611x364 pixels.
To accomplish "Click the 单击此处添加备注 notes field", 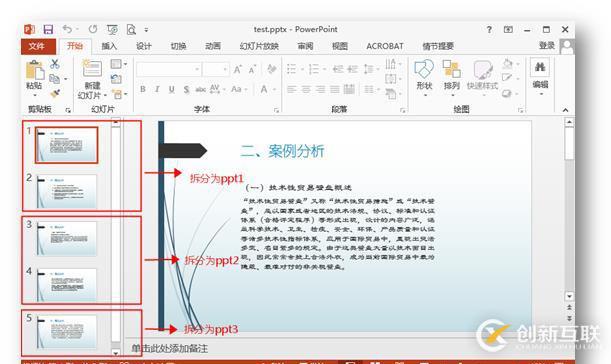I will pos(170,348).
